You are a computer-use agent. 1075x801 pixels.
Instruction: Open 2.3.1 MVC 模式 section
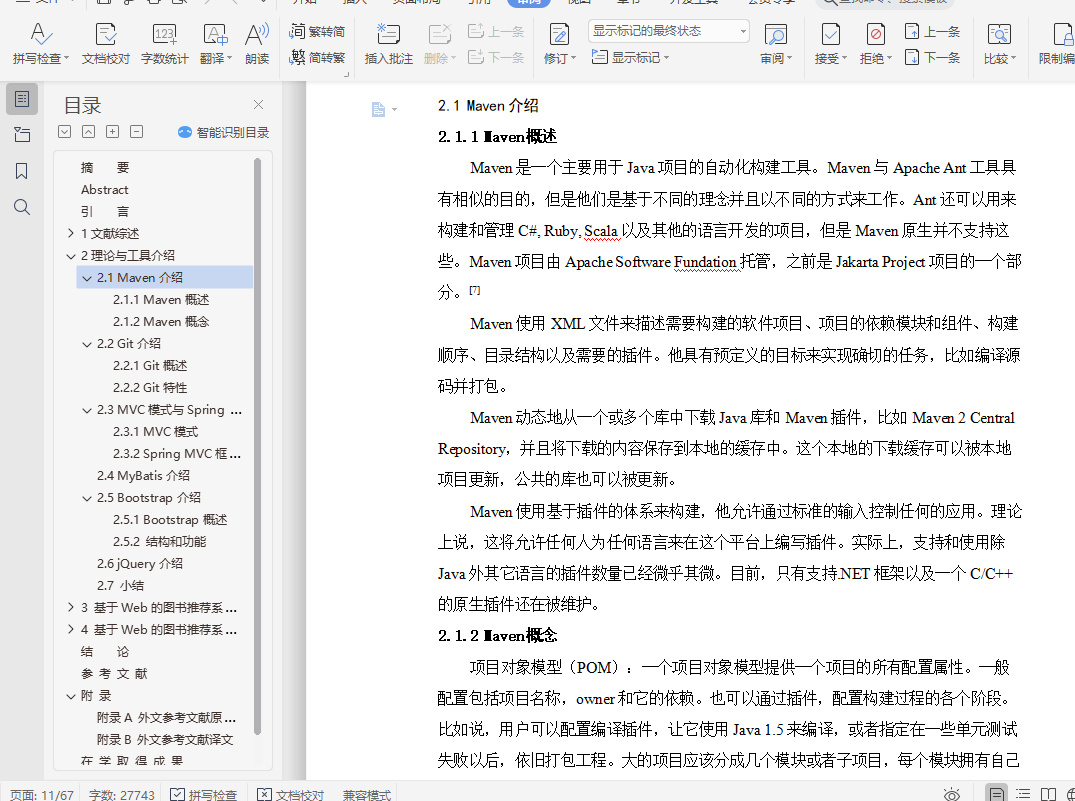(156, 431)
